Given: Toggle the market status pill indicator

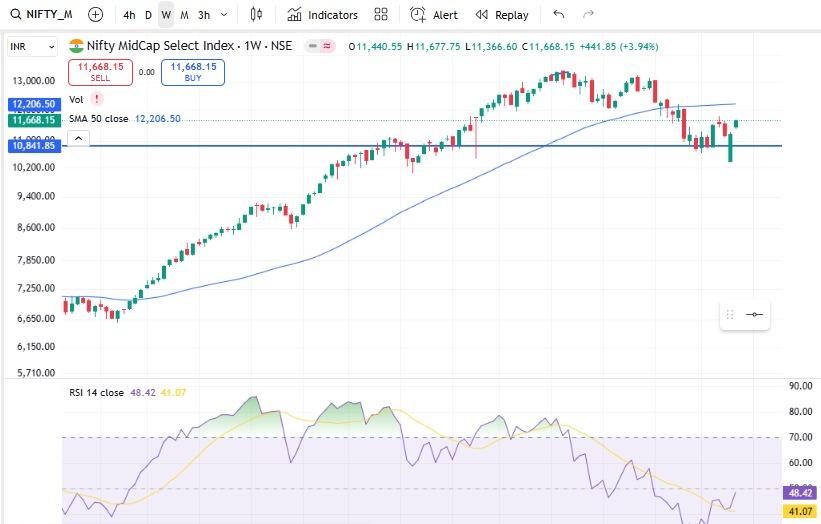Looking at the screenshot, I should tap(319, 46).
